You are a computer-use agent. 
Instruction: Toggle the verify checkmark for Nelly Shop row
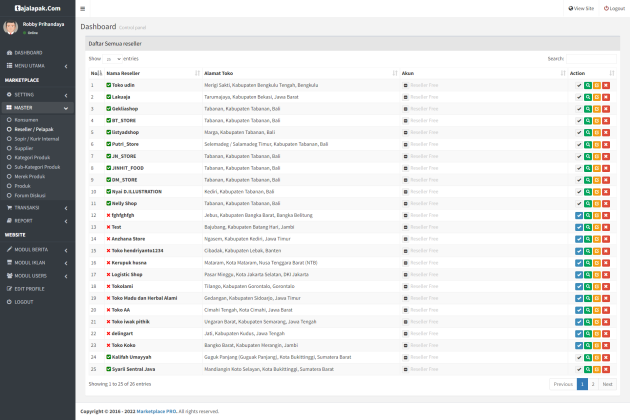point(579,203)
